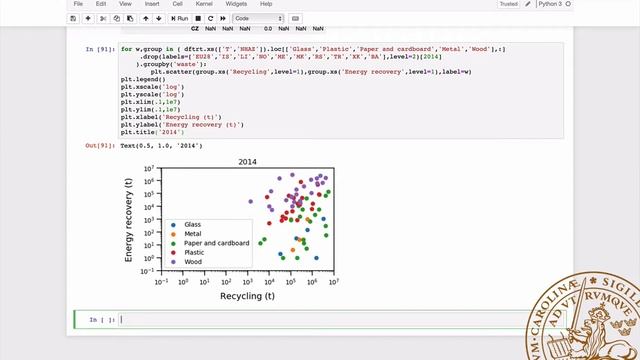Viewport: 640px width, 360px height.
Task: Click the Paper and cardboard green marker
Action: 173,244
